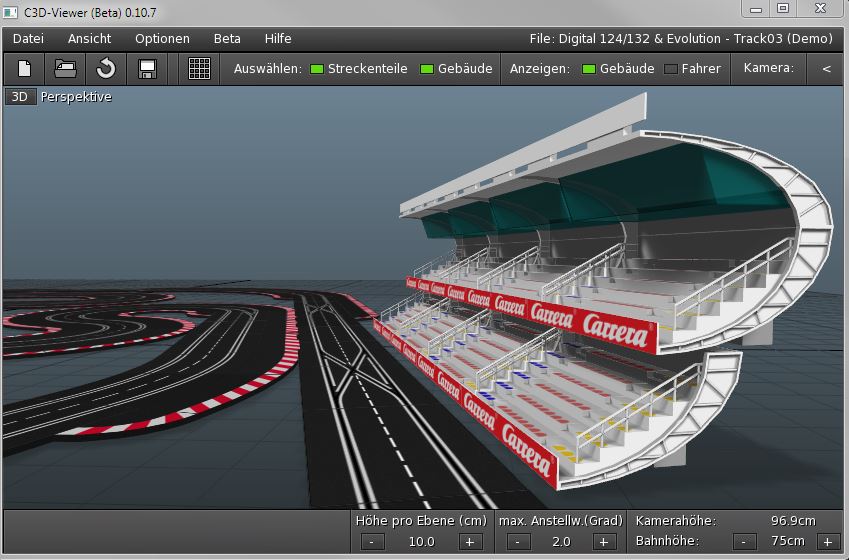849x560 pixels.
Task: Click the Kamerahöhe value 96.9cm
Action: point(793,520)
